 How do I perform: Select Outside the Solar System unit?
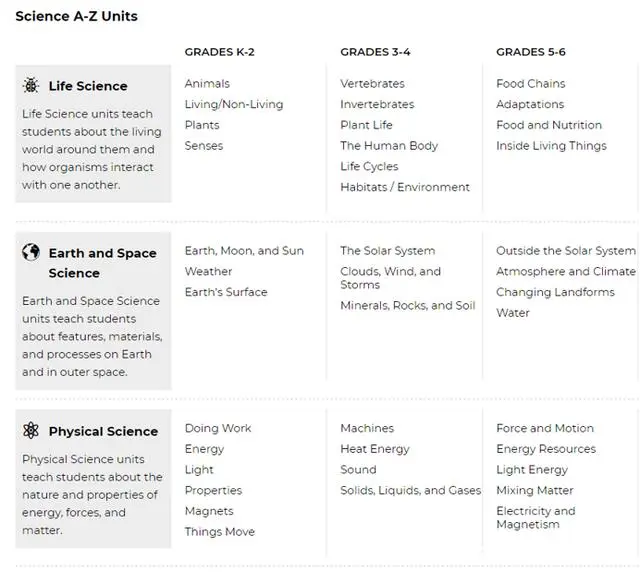(x=565, y=251)
